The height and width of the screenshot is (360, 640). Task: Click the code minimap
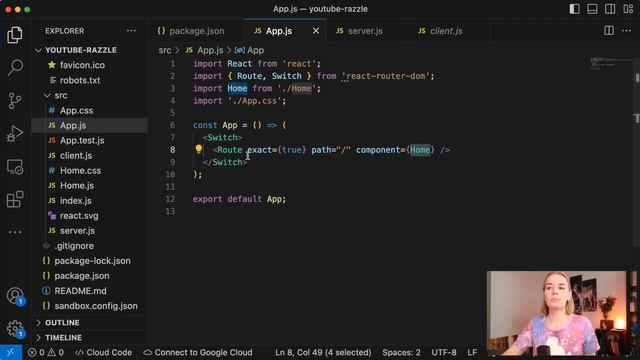pos(610,64)
